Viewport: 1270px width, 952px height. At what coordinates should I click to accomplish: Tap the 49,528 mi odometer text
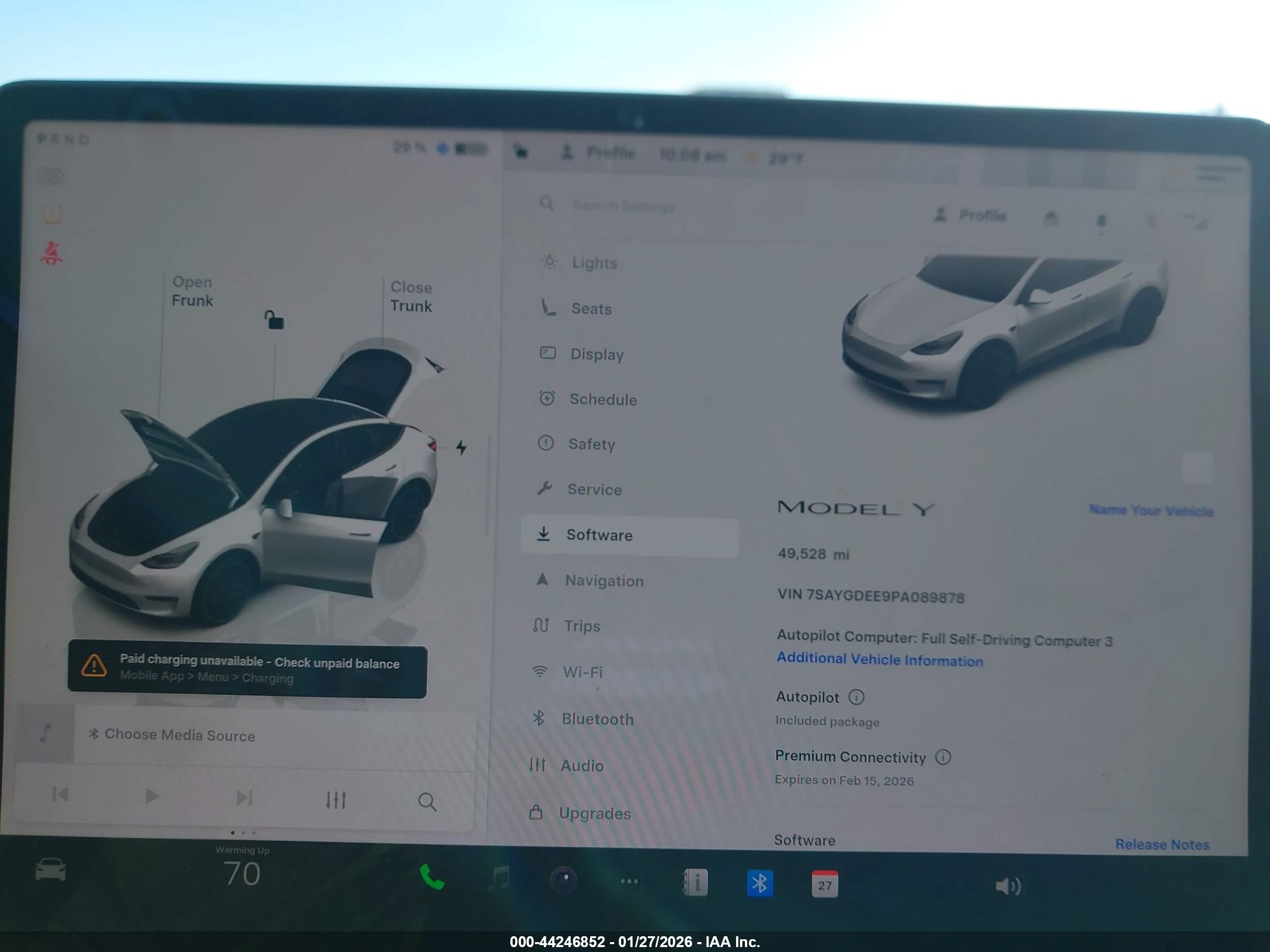[x=813, y=554]
